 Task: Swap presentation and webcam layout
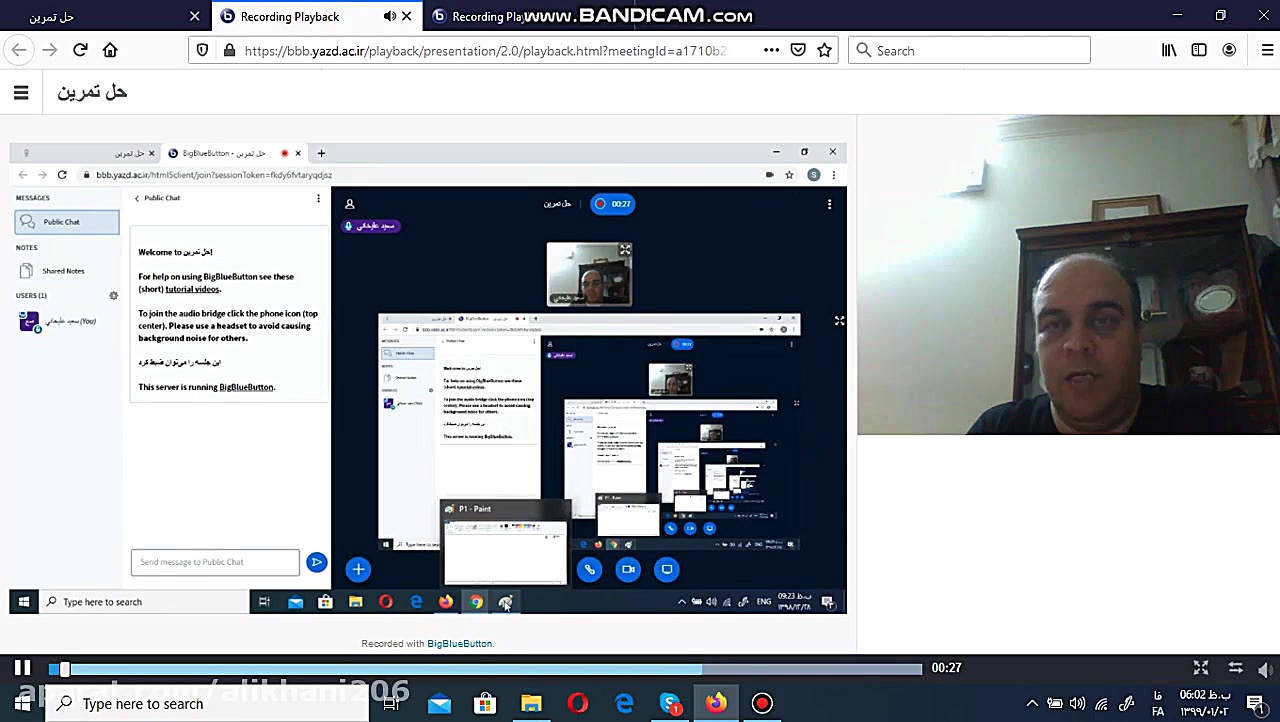(1235, 668)
